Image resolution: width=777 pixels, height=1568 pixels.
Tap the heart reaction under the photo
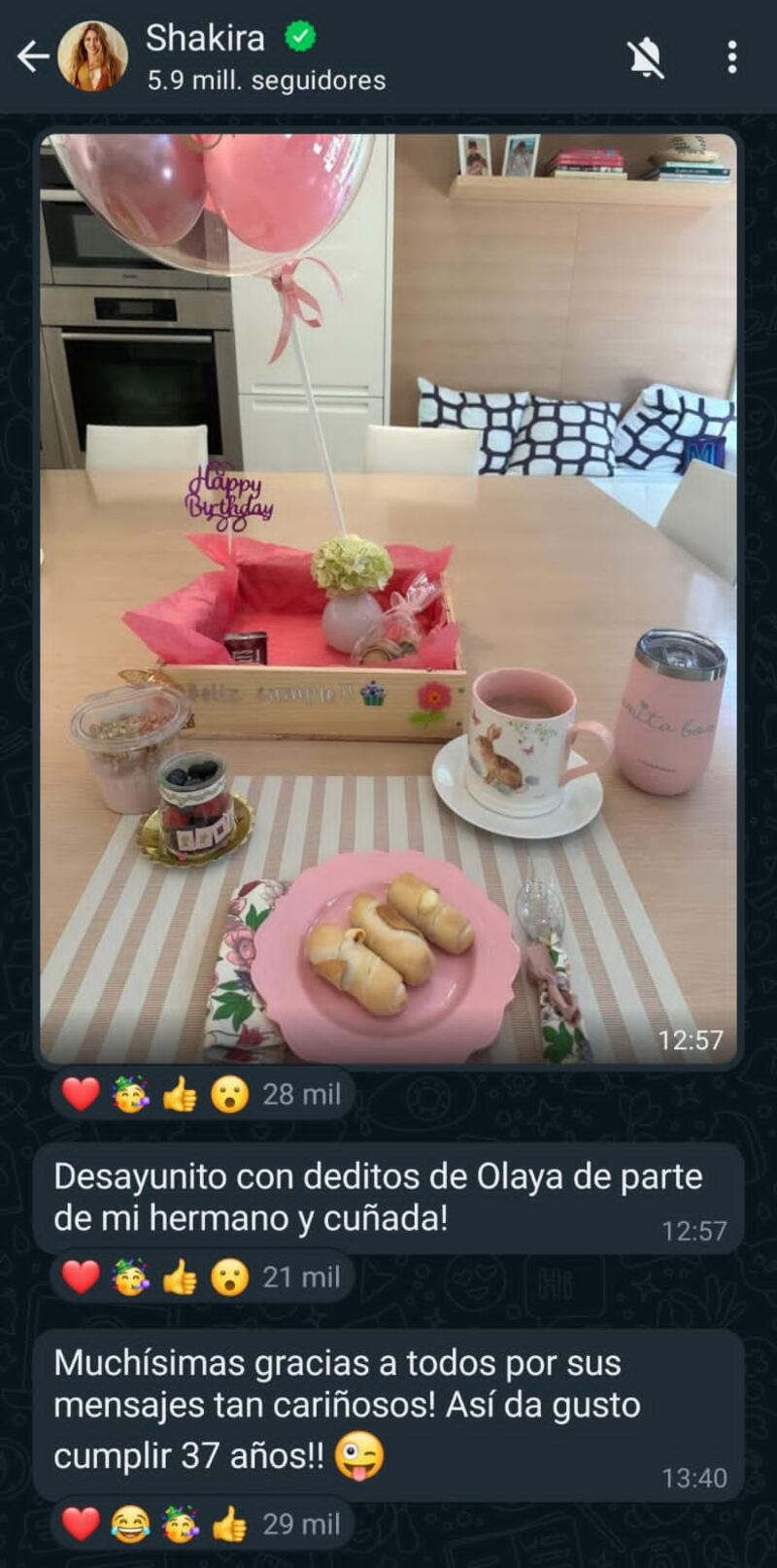(x=81, y=1095)
